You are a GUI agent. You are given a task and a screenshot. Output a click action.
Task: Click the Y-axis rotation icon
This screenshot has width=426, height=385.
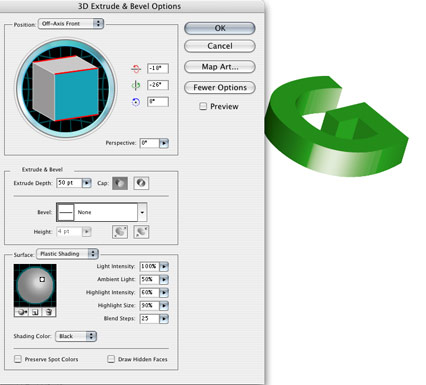(x=136, y=86)
